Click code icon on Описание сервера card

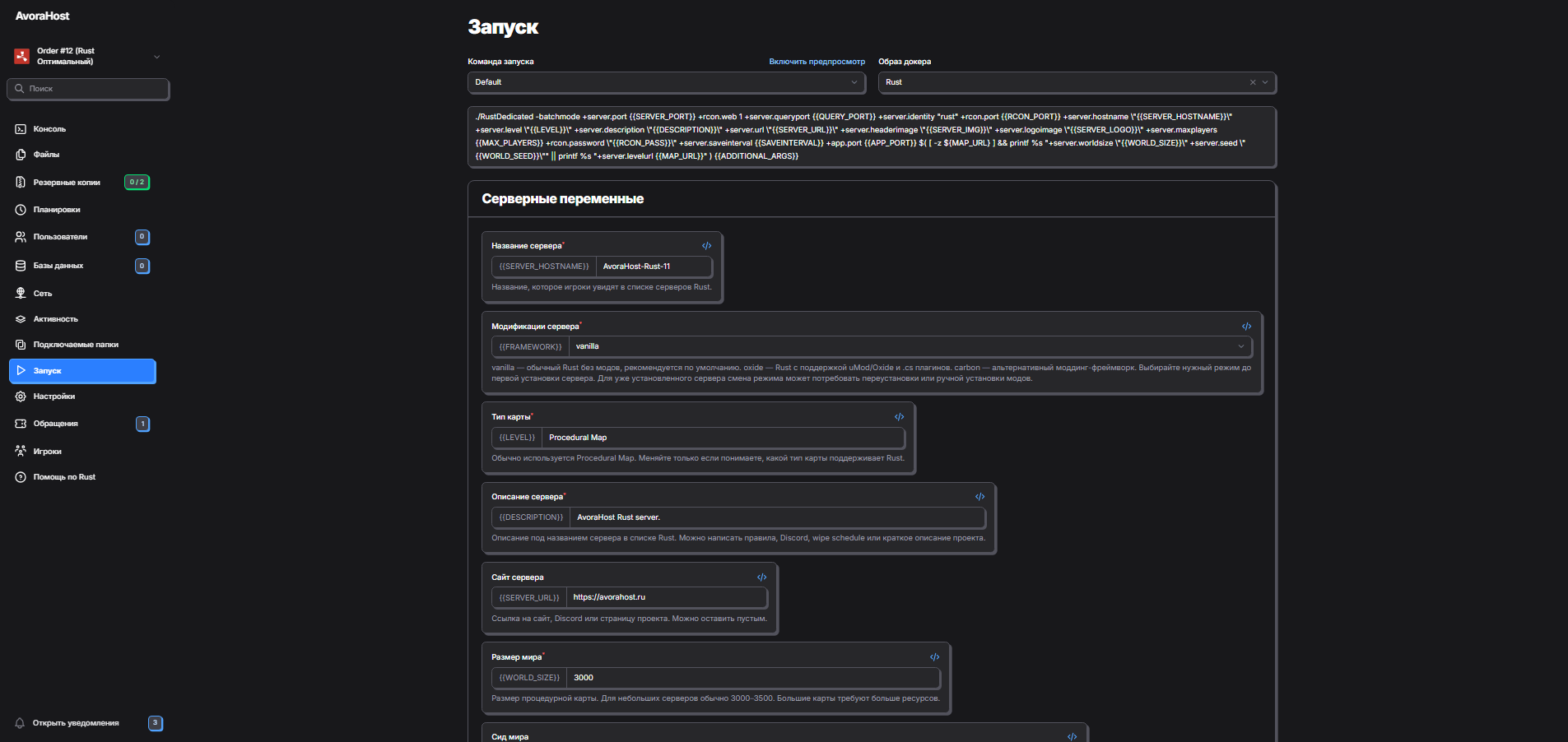pyautogui.click(x=979, y=497)
